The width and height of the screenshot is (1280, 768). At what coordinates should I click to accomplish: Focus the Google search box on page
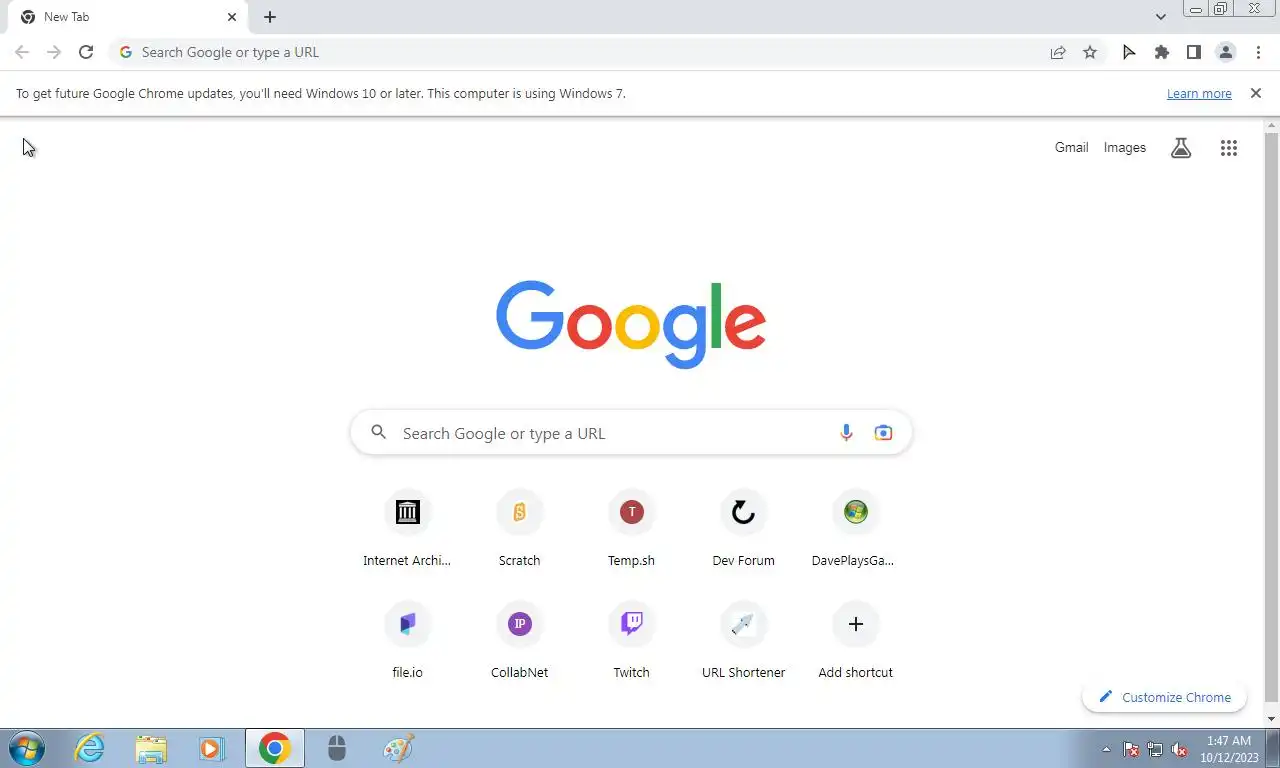[631, 433]
